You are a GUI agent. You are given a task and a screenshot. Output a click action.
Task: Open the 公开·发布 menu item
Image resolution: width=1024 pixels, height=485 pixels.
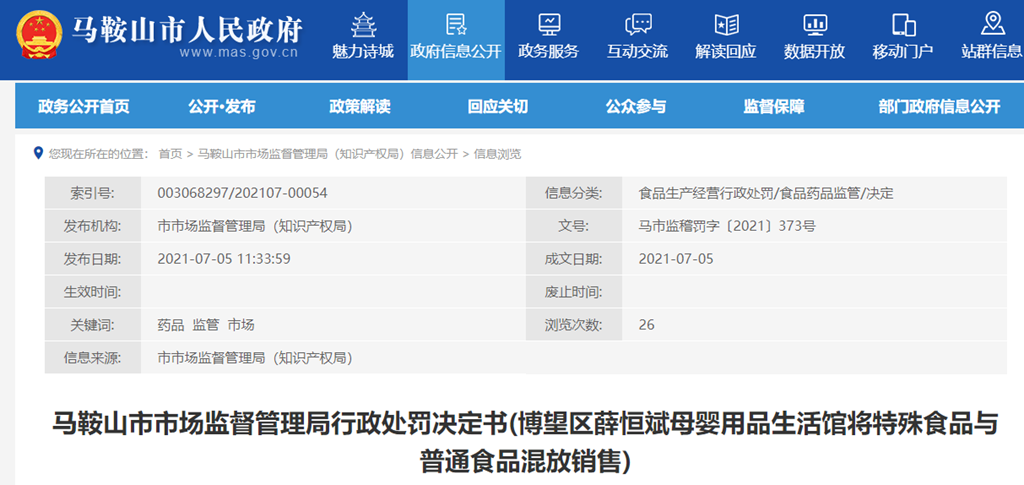click(x=221, y=107)
